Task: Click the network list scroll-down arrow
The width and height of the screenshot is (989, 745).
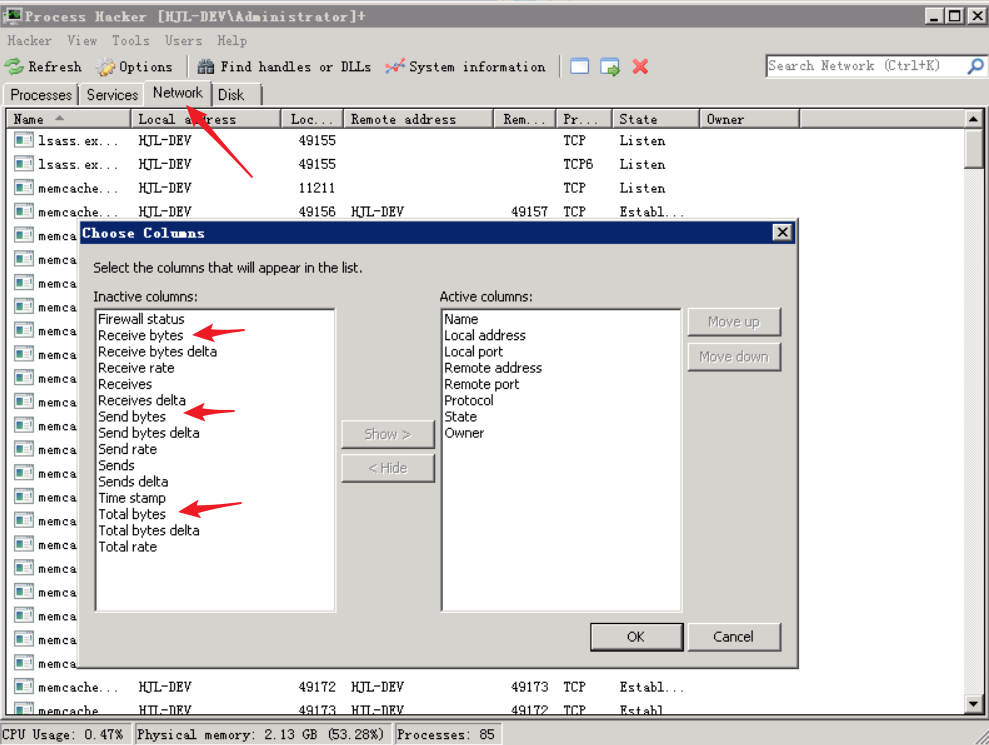Action: [x=974, y=705]
